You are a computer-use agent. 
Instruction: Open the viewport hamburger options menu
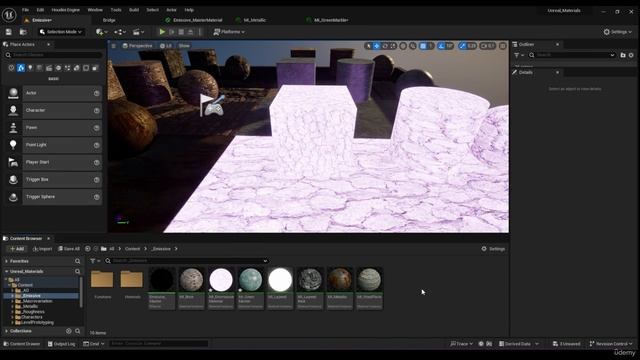(114, 46)
